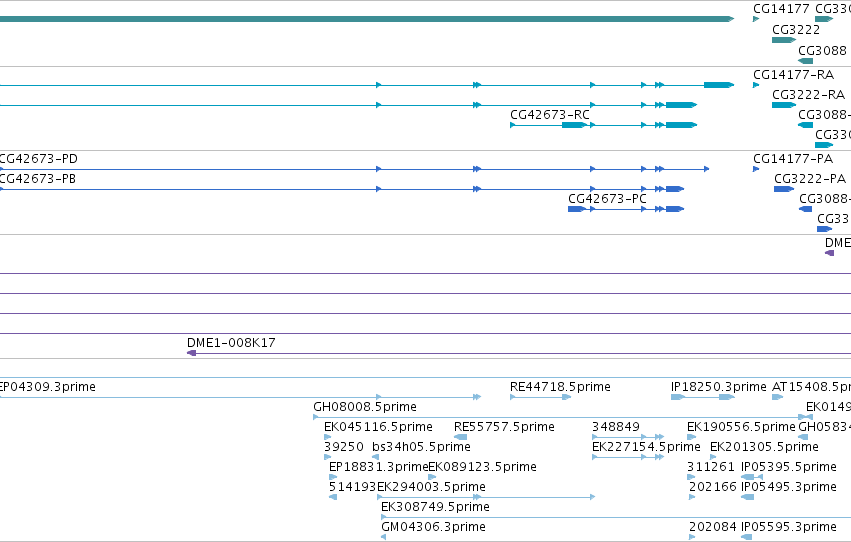The image size is (851, 542).
Task: Select the 202084 feature label
Action: (x=713, y=527)
